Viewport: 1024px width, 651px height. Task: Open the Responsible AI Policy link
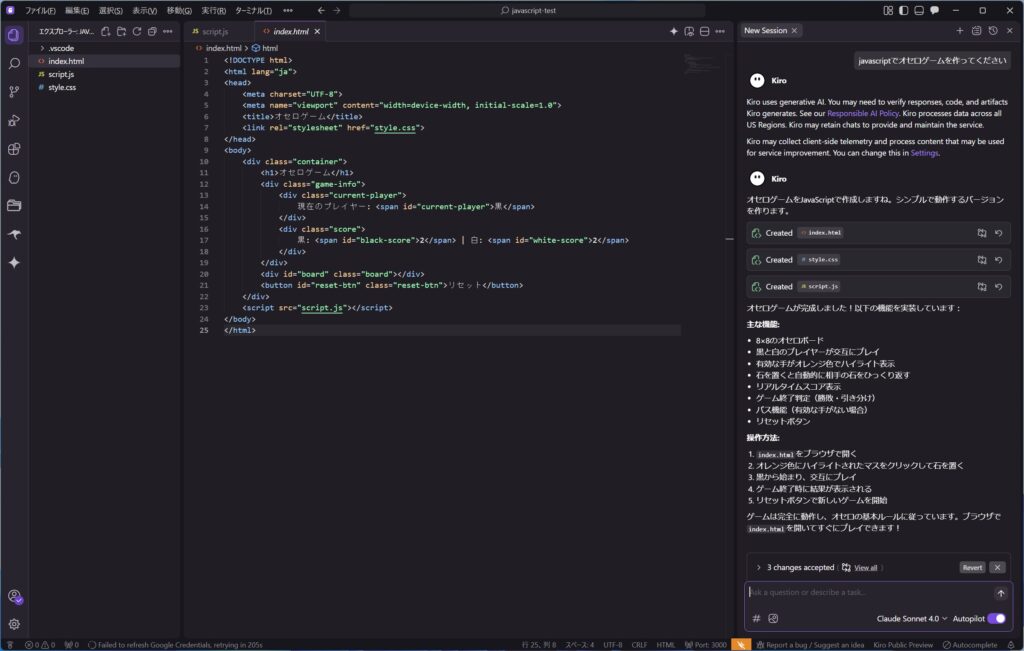click(863, 114)
